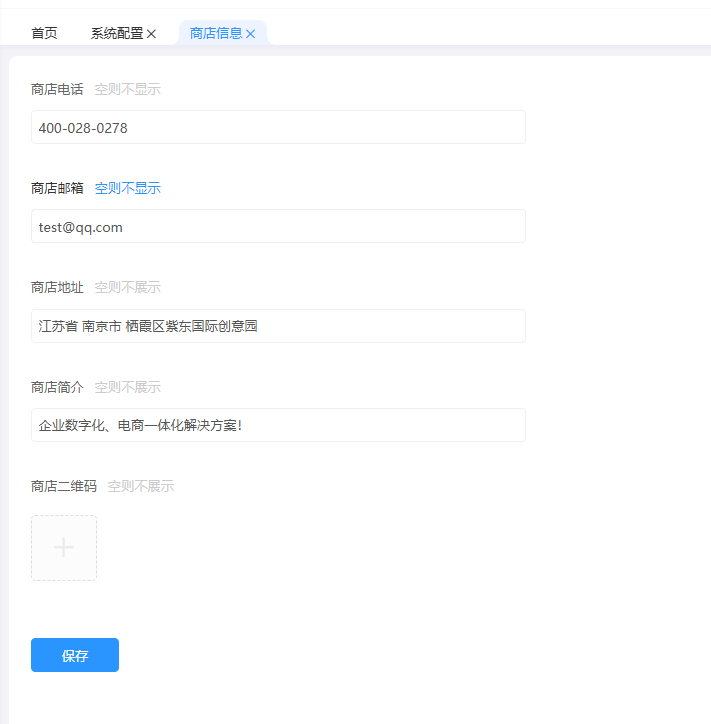Select the 商店信息 tab
The height and width of the screenshot is (724, 711).
point(216,33)
